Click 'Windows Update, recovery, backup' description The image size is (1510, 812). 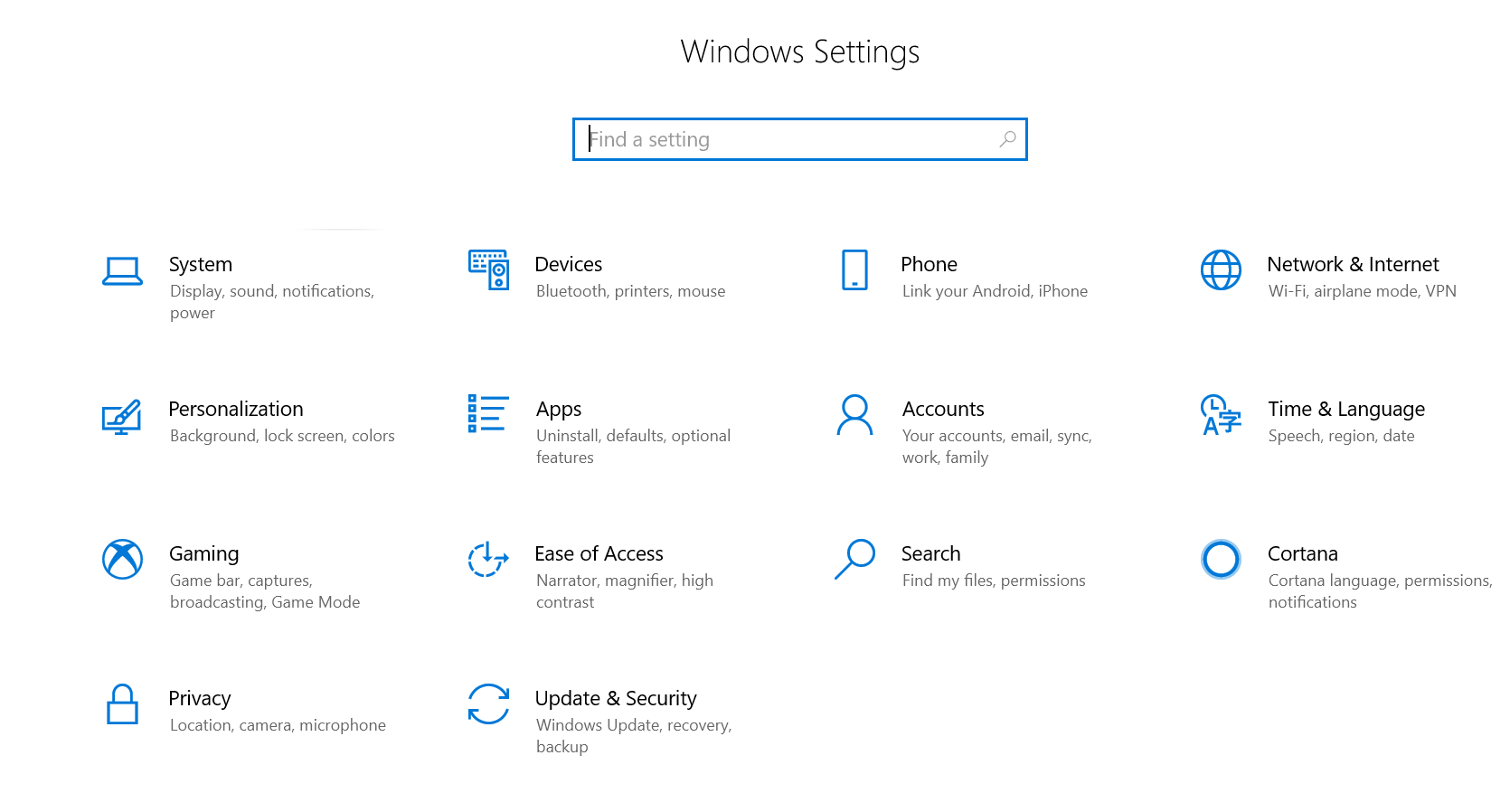[x=634, y=736]
